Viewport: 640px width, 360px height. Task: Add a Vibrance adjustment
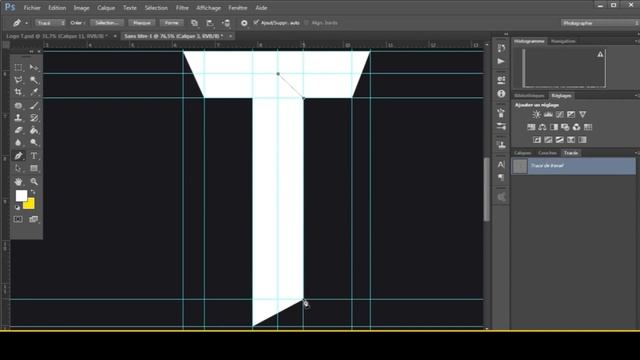(582, 115)
